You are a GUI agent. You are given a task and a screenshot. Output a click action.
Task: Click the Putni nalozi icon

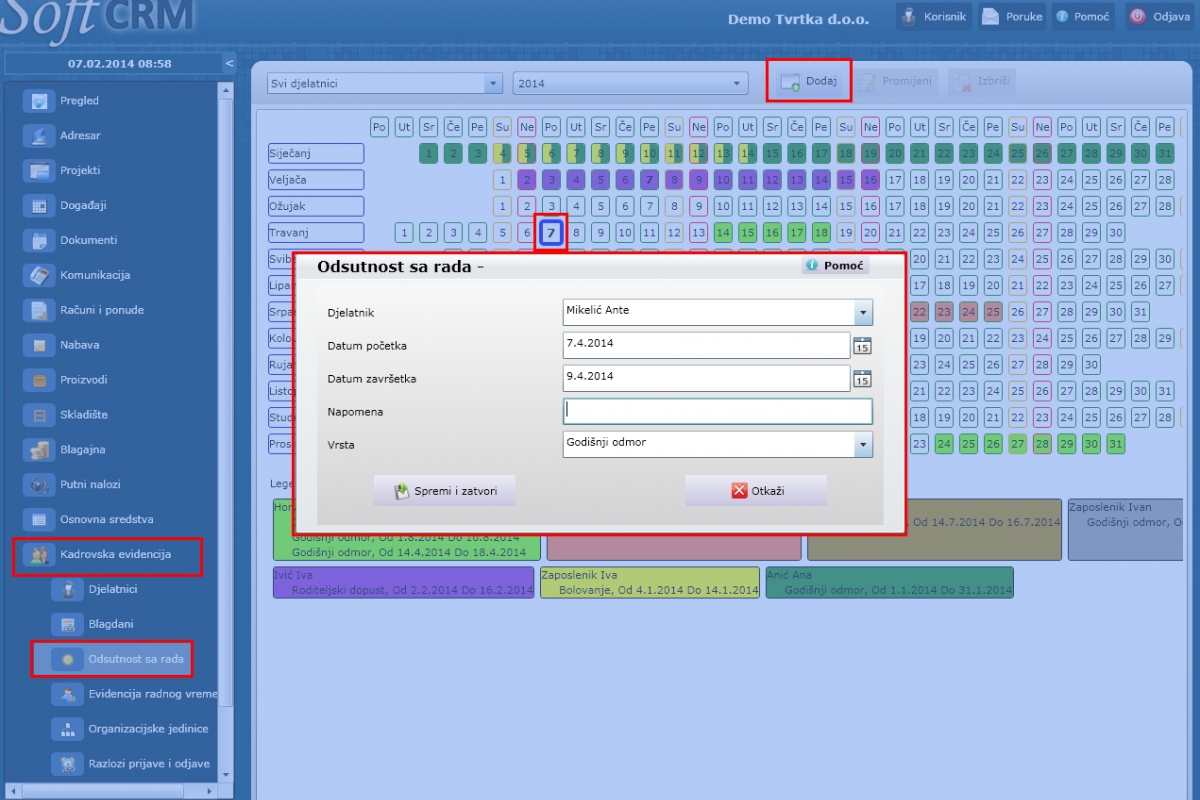(39, 484)
